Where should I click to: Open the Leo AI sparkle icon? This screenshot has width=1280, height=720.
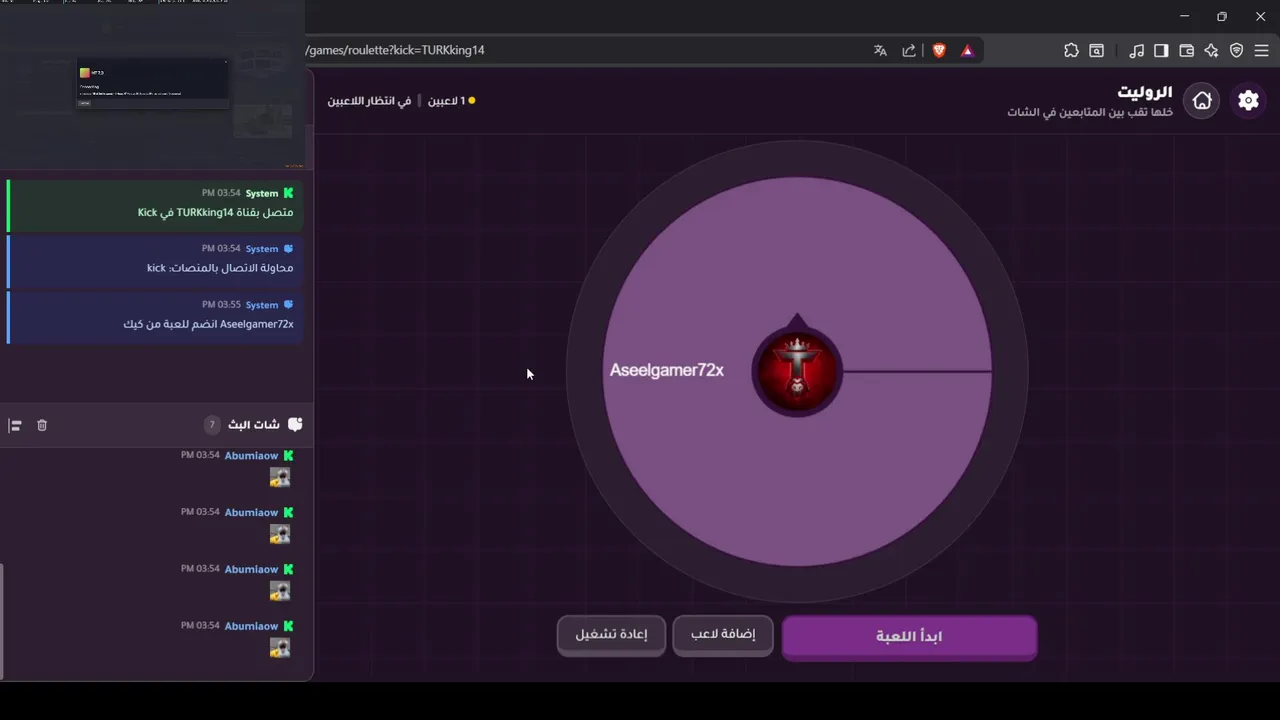click(1211, 50)
